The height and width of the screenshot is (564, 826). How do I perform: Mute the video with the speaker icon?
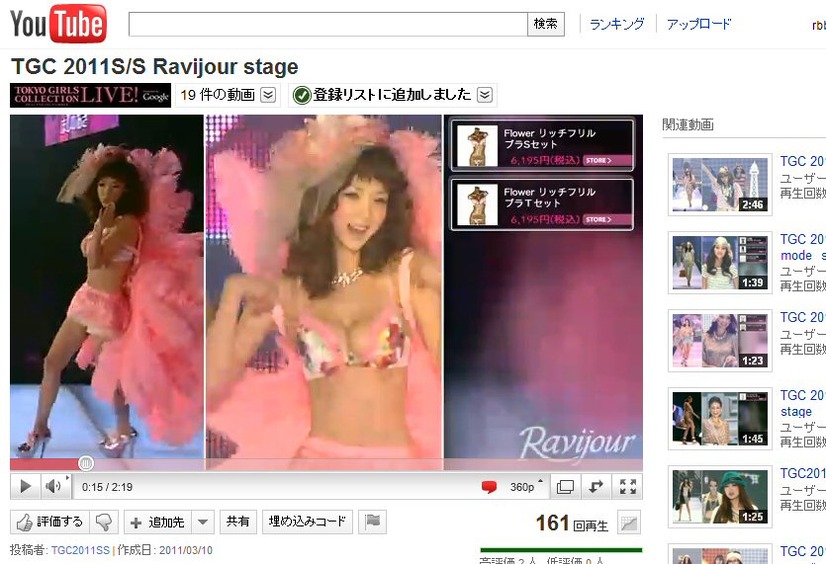[53, 487]
